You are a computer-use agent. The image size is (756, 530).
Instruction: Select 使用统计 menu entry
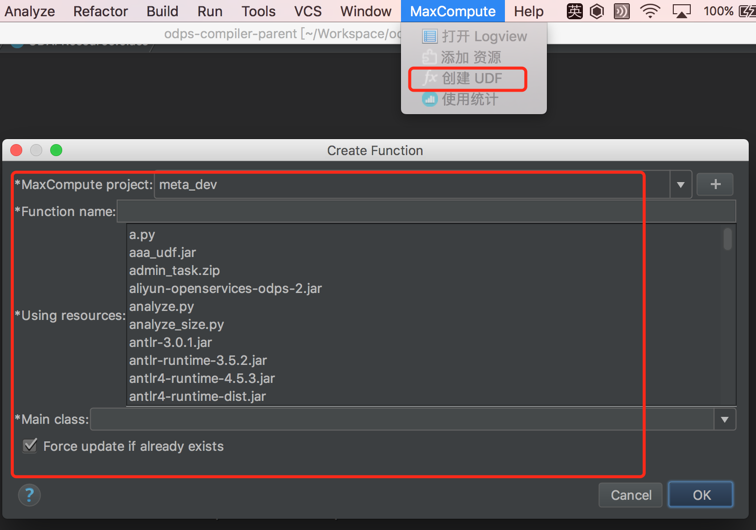tap(474, 99)
